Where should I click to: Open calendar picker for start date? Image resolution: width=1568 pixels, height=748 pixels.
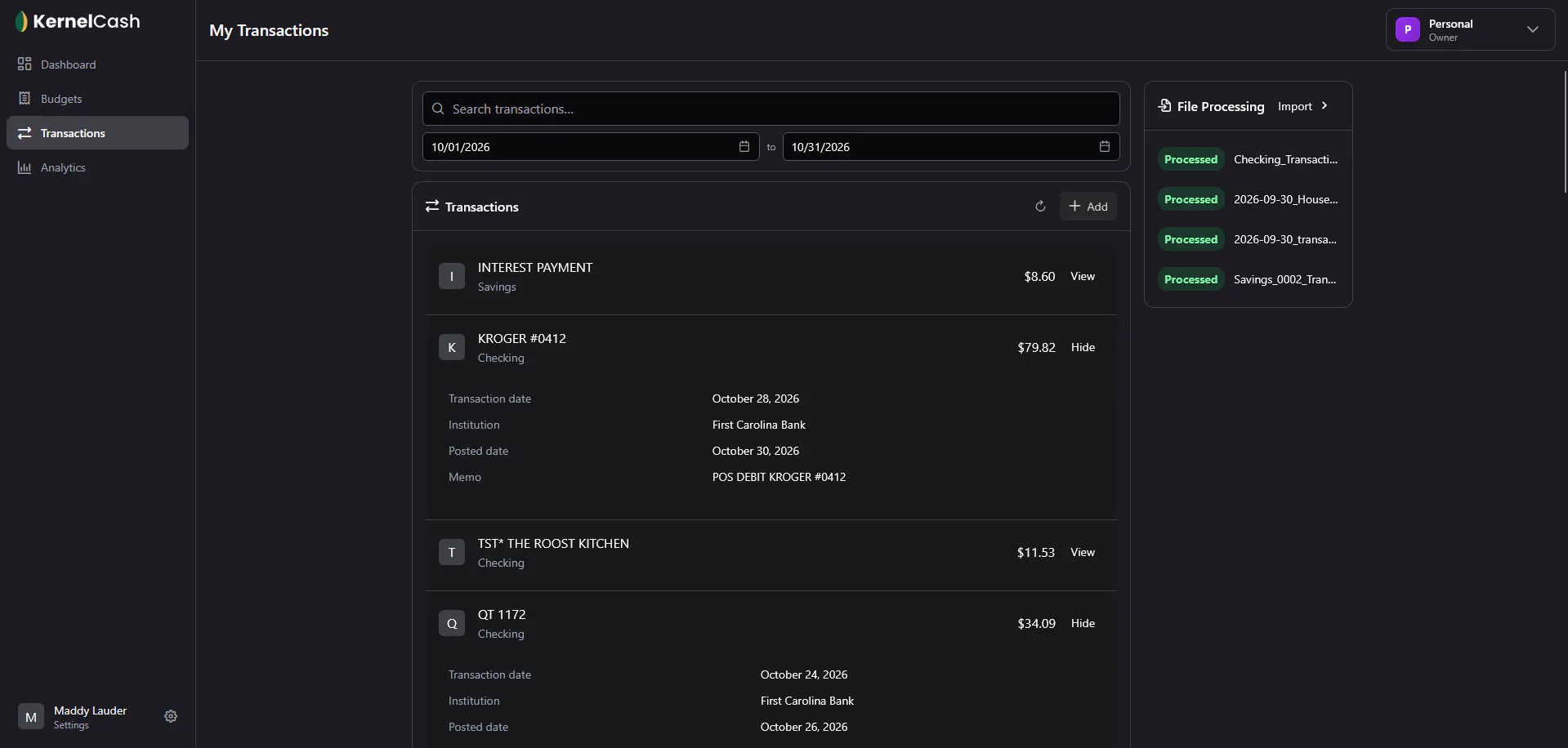point(744,146)
